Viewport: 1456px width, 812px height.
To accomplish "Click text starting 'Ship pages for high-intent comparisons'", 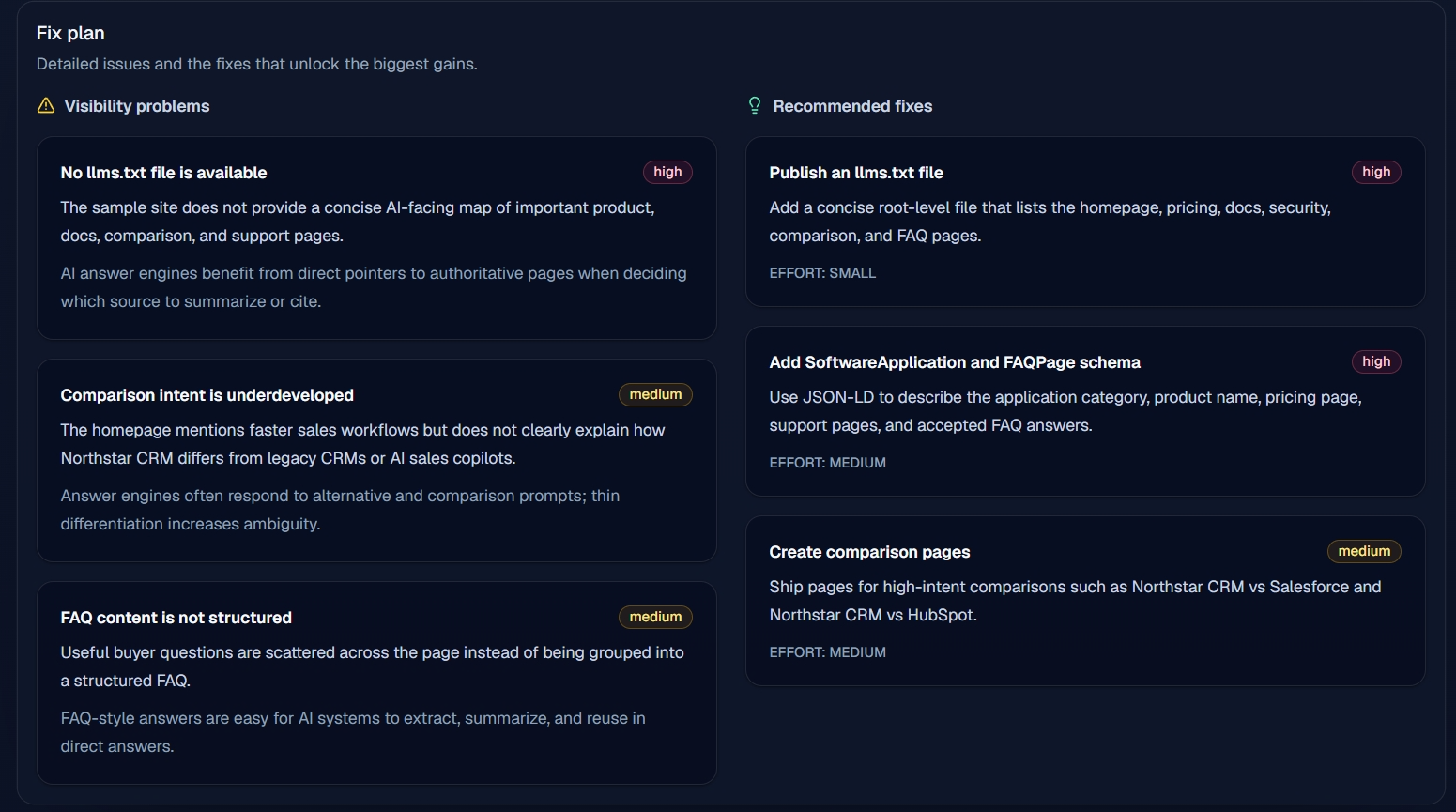I will 1075,601.
